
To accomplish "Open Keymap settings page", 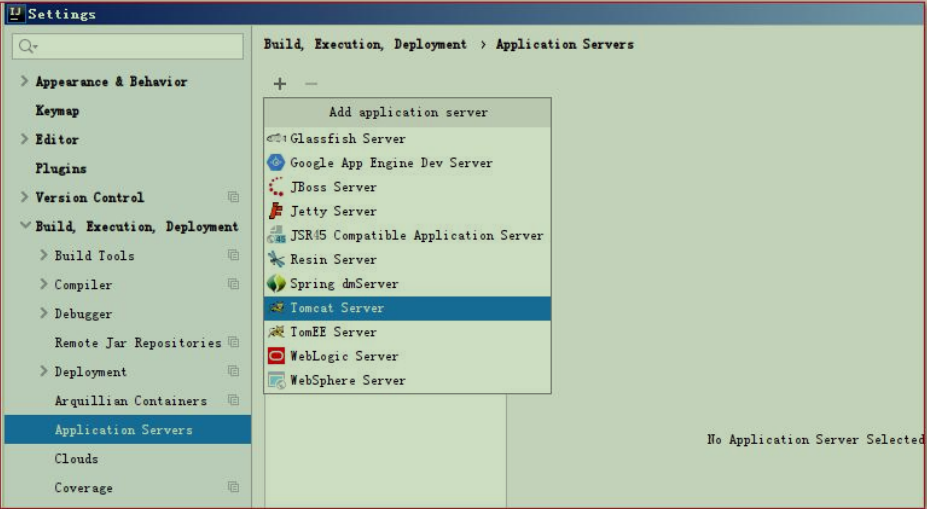I will (x=57, y=111).
